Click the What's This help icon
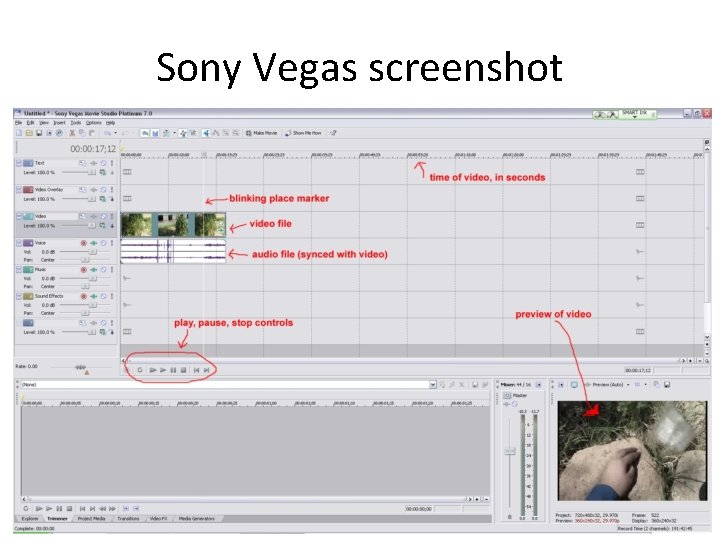 [x=333, y=133]
